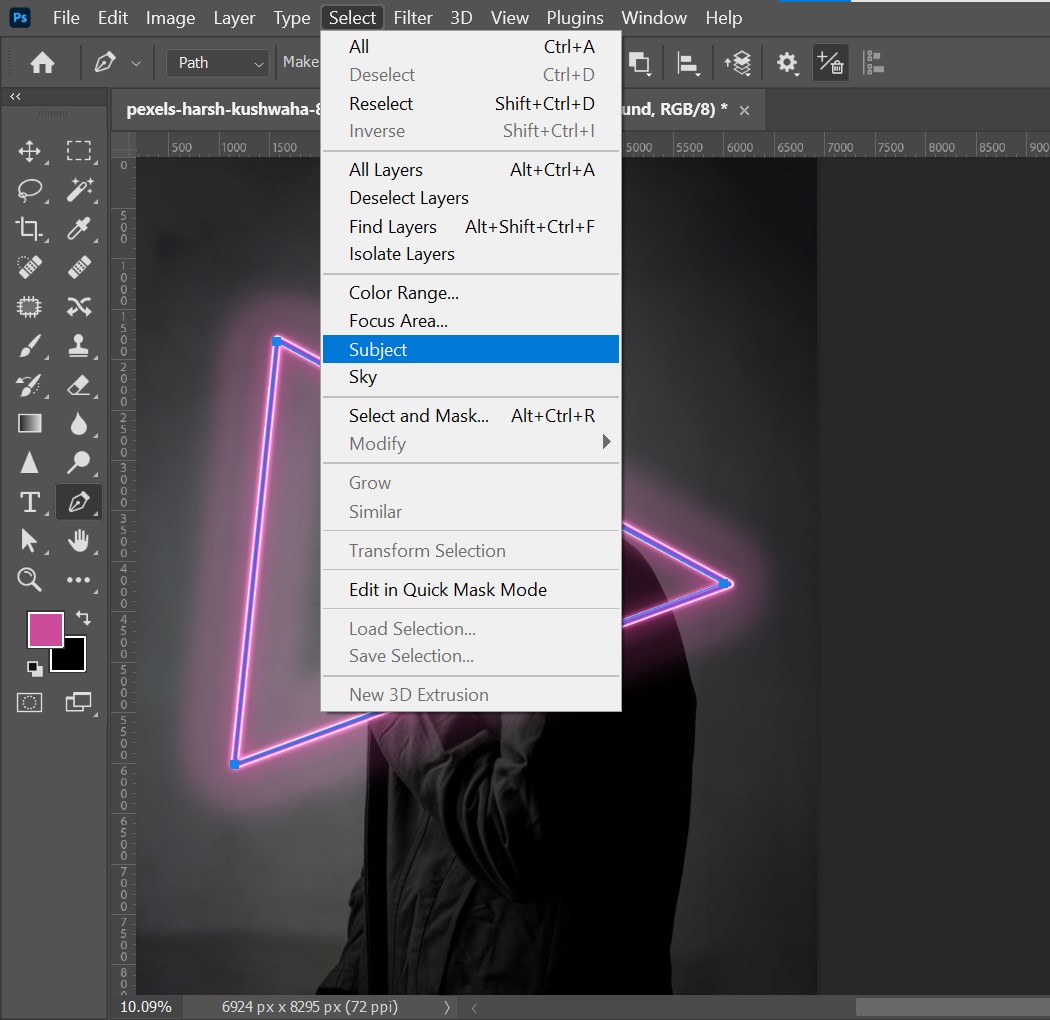
Task: Select the Blur droplet tool
Action: click(x=79, y=424)
